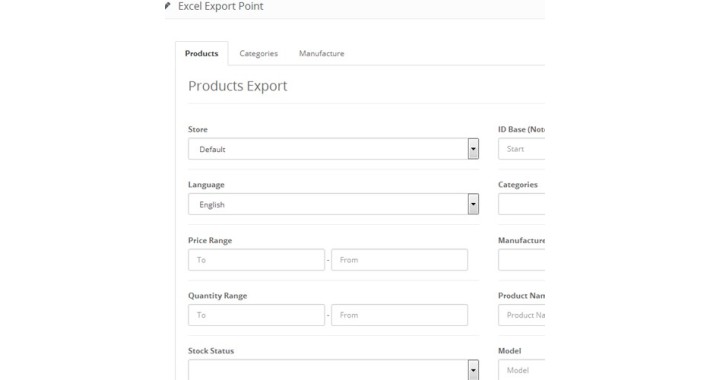Click the Price Range label

pyautogui.click(x=210, y=241)
